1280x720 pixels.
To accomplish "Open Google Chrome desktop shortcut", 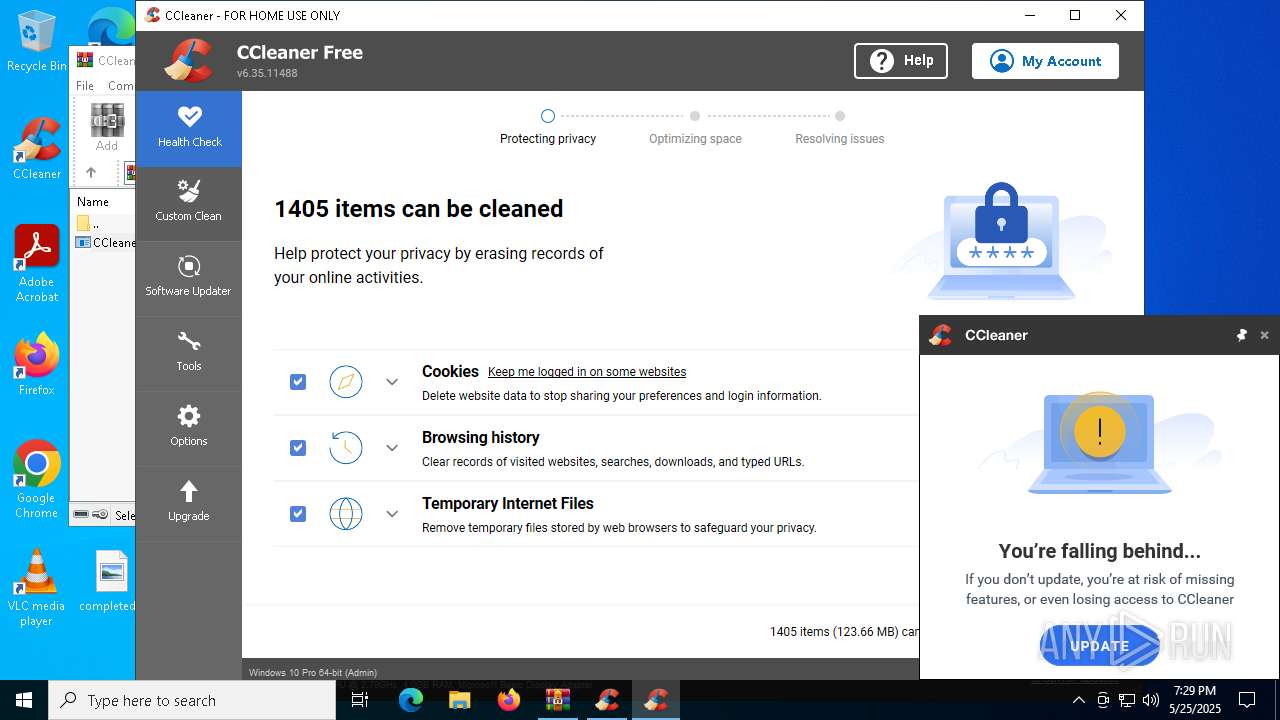I will click(37, 479).
